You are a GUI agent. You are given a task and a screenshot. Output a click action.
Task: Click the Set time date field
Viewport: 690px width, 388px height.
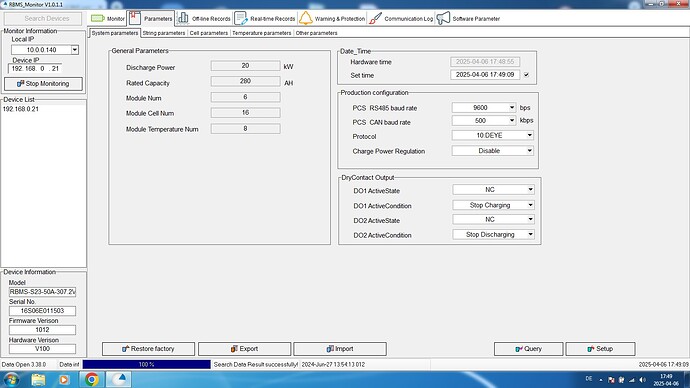[x=485, y=75]
